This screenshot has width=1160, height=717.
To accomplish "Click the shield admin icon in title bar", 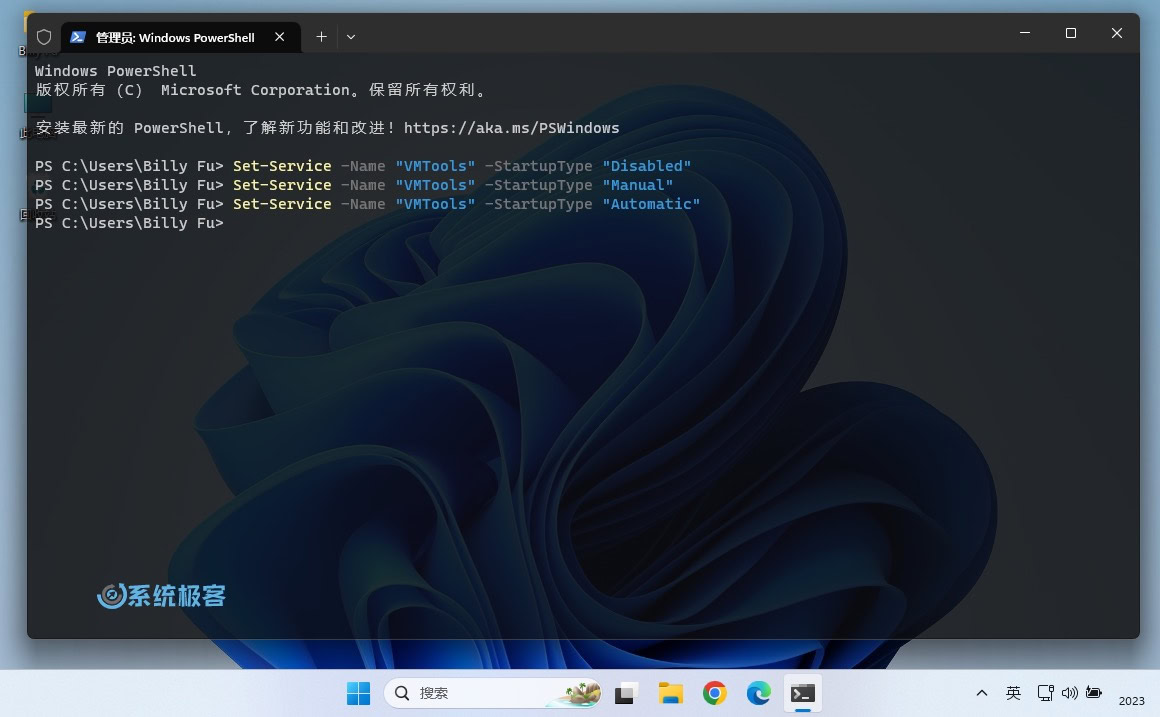I will pos(44,37).
